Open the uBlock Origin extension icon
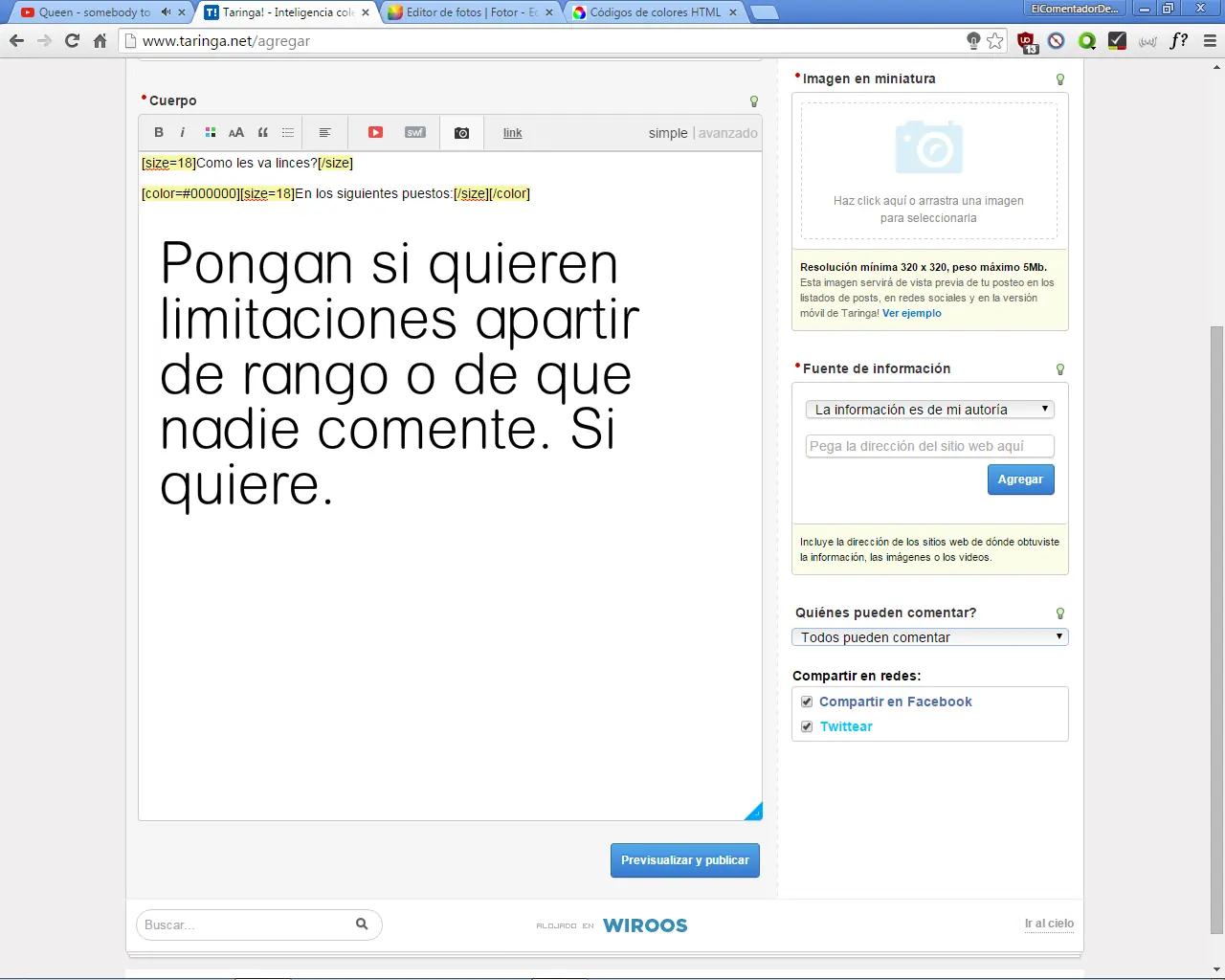Screen dimensions: 1225x980 (x=1027, y=41)
